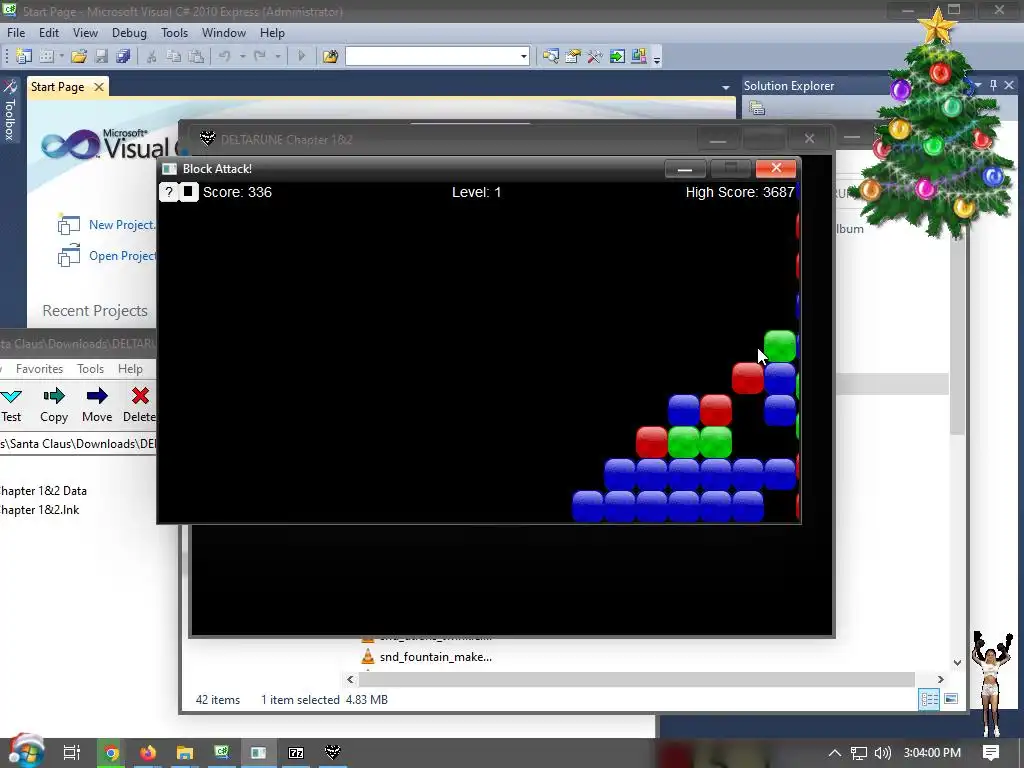This screenshot has width=1024, height=768.
Task: Click the New Project link on Start Page
Action: coord(122,225)
